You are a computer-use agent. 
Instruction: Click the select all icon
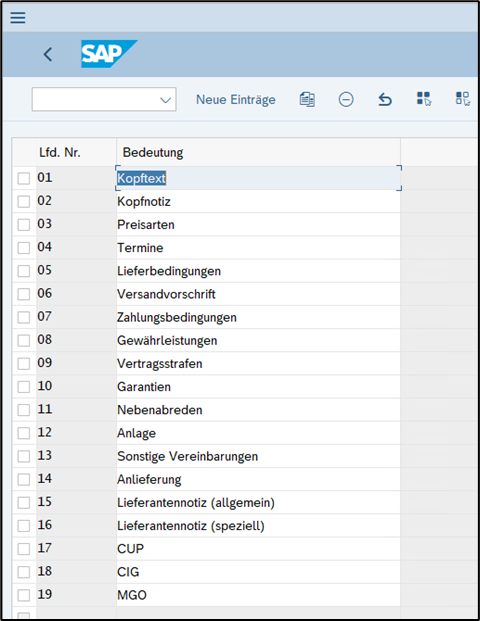coord(424,99)
